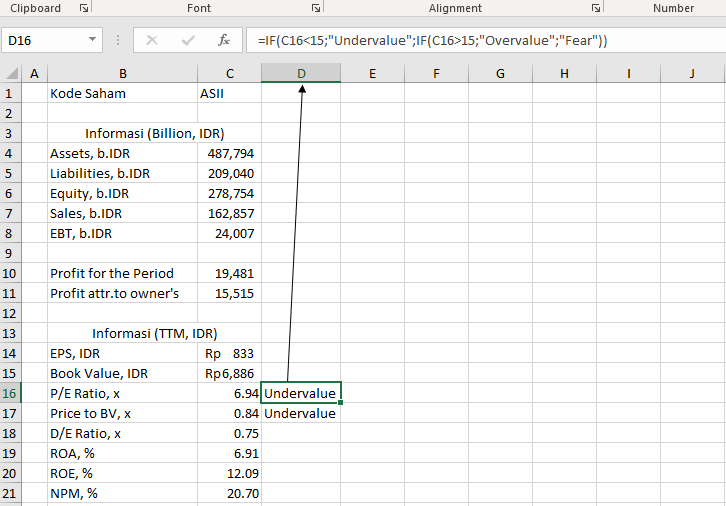Click the Enter checkmark in formula bar
Viewport: 726px width, 506px height.
click(188, 40)
